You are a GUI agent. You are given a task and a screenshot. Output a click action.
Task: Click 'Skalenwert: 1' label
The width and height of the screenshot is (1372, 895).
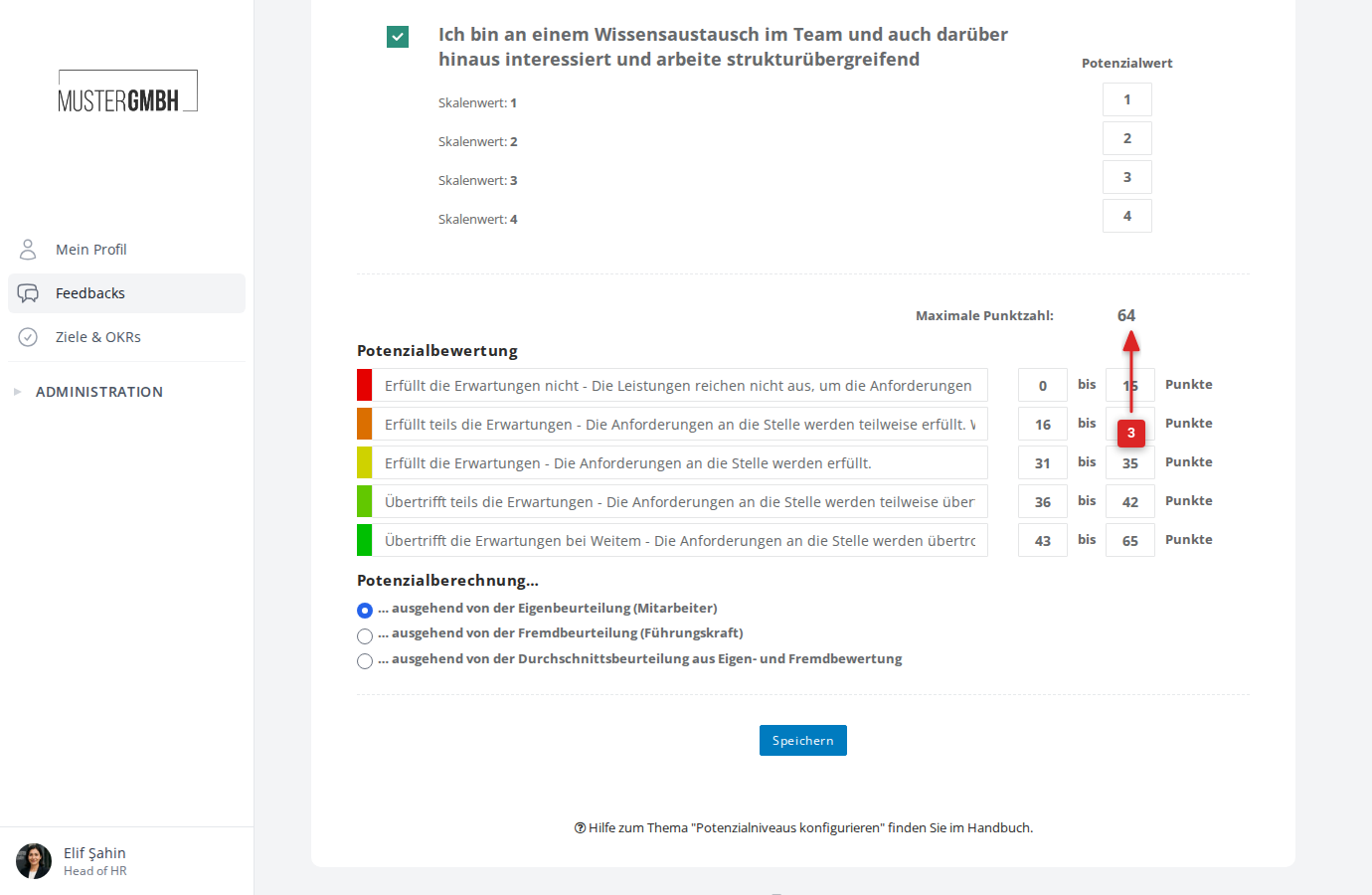pos(478,102)
